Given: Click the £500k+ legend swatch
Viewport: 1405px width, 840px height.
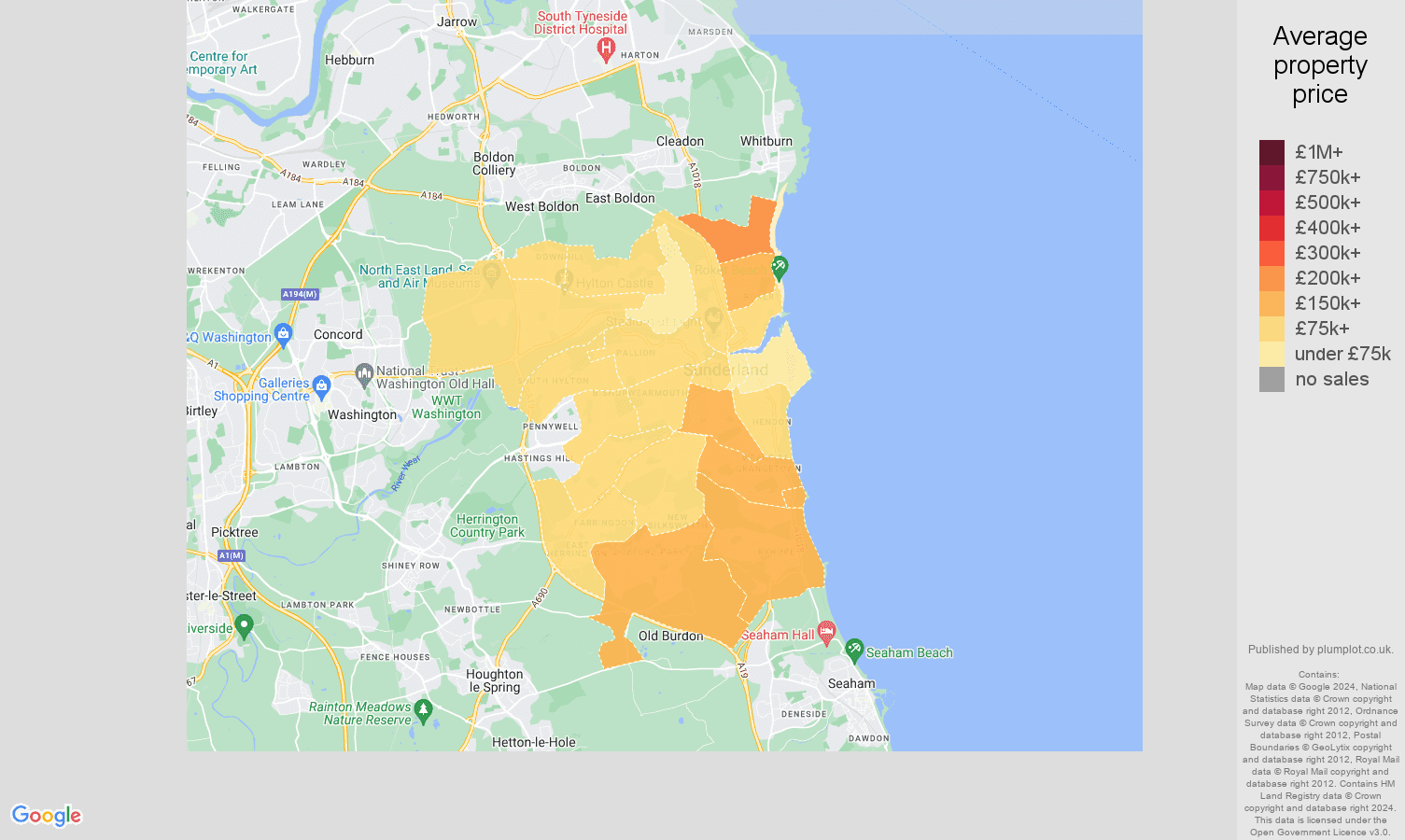Looking at the screenshot, I should (x=1272, y=203).
